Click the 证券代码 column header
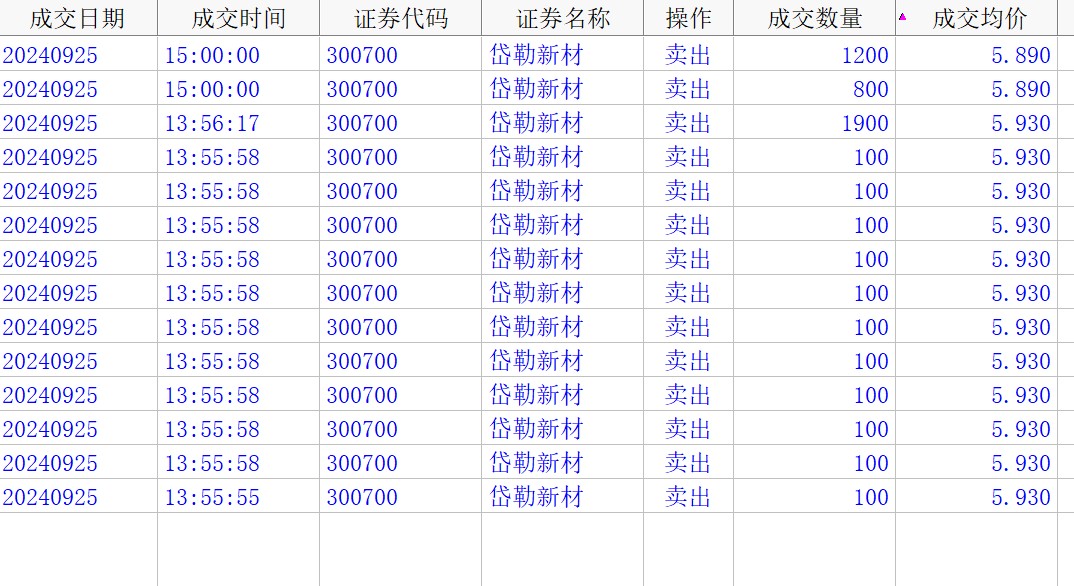The height and width of the screenshot is (586, 1074). tap(401, 18)
